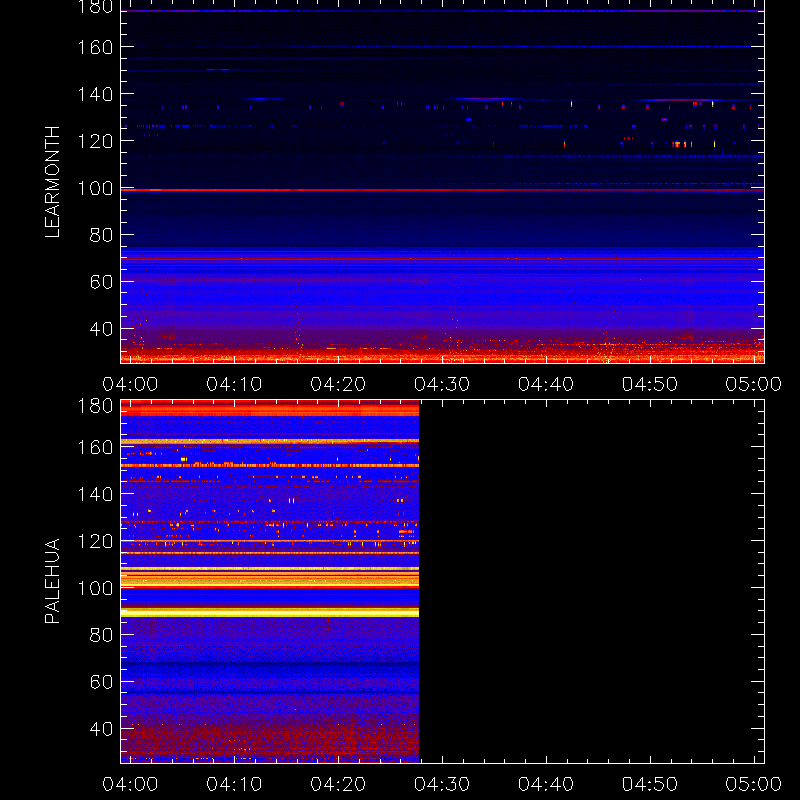Screen dimensions: 800x800
Task: Click the 05:00 time label under the Learmonth plot
Action: tap(754, 384)
